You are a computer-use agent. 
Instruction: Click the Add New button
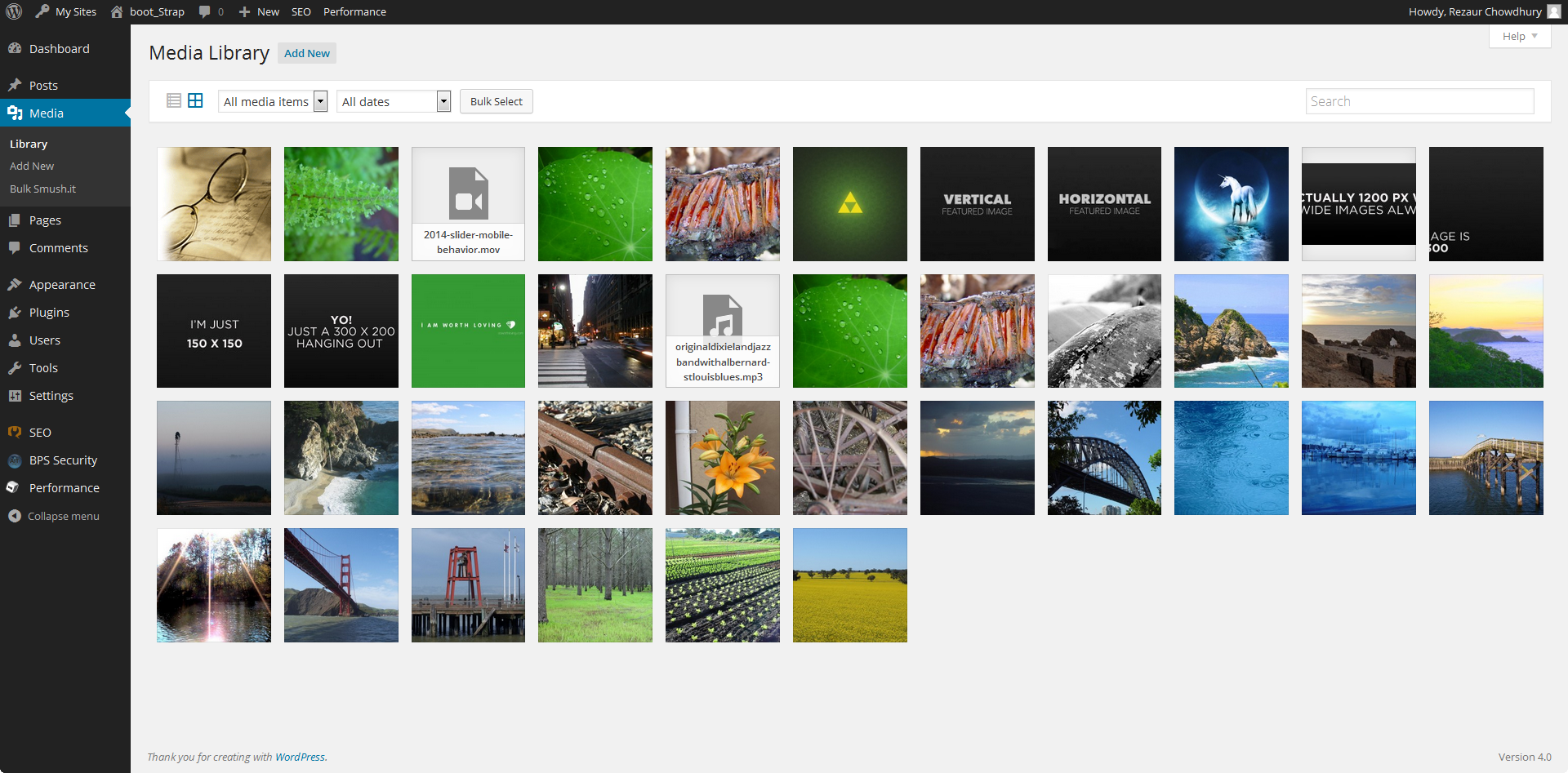pyautogui.click(x=306, y=53)
